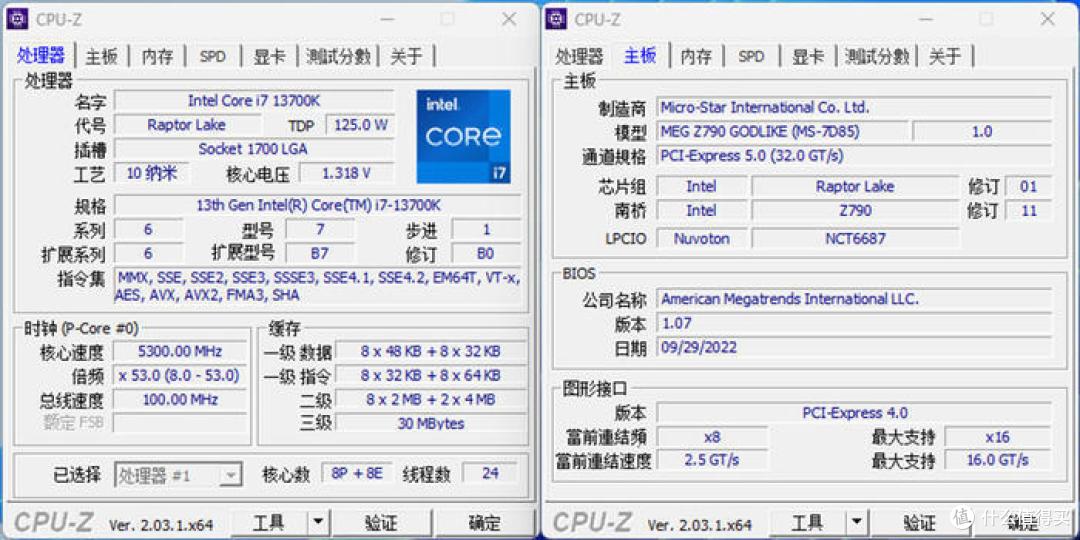
Task: Click CPU-Z app icon in right window title bar
Action: pos(556,19)
